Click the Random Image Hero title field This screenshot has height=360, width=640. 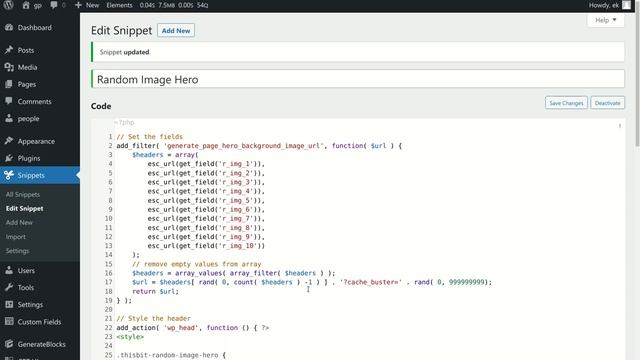coord(358,79)
